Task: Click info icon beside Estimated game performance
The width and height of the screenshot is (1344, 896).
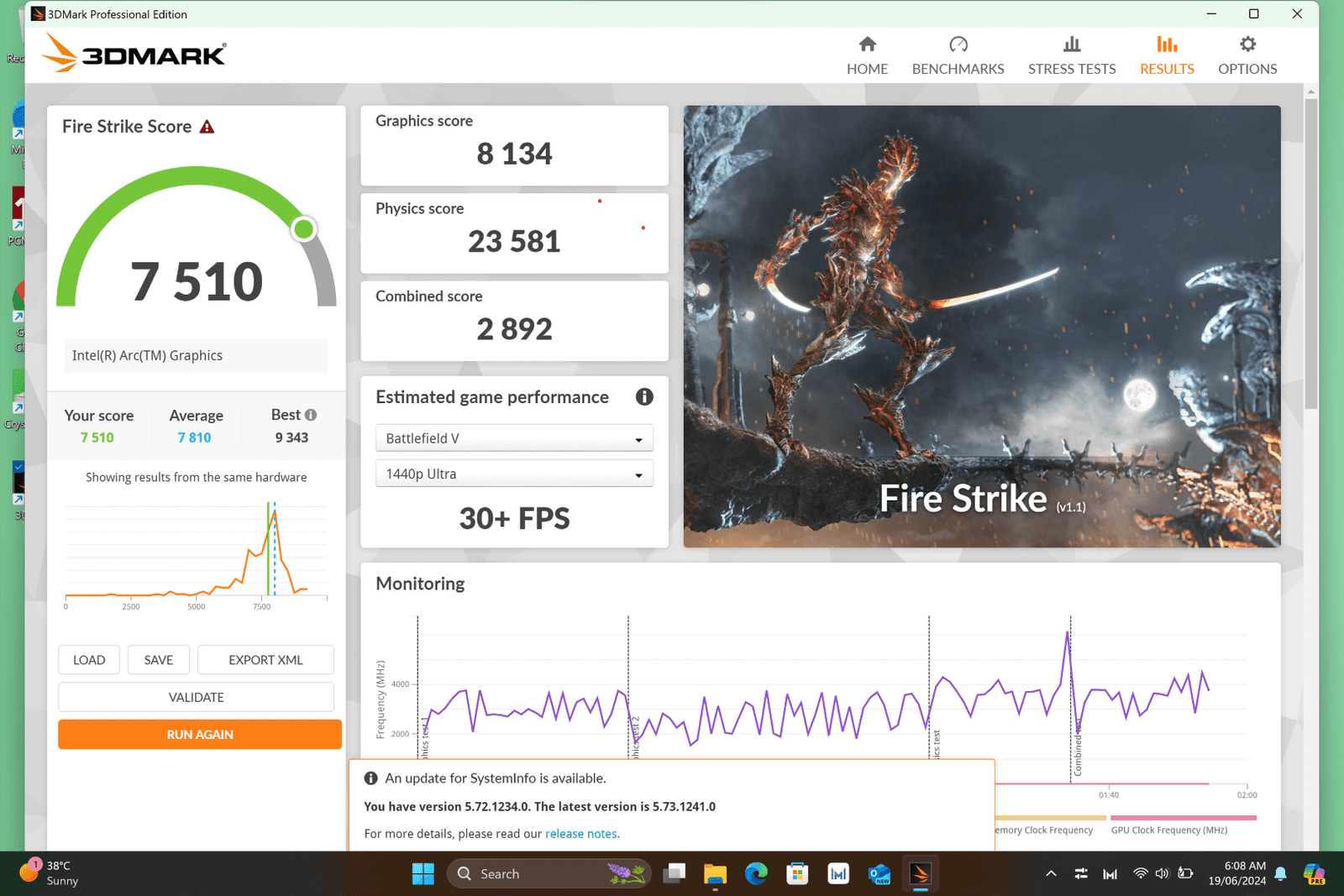Action: [644, 397]
